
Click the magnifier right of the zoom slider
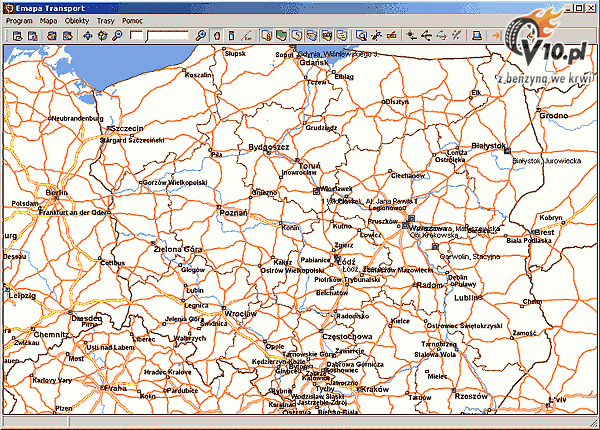pyautogui.click(x=201, y=36)
